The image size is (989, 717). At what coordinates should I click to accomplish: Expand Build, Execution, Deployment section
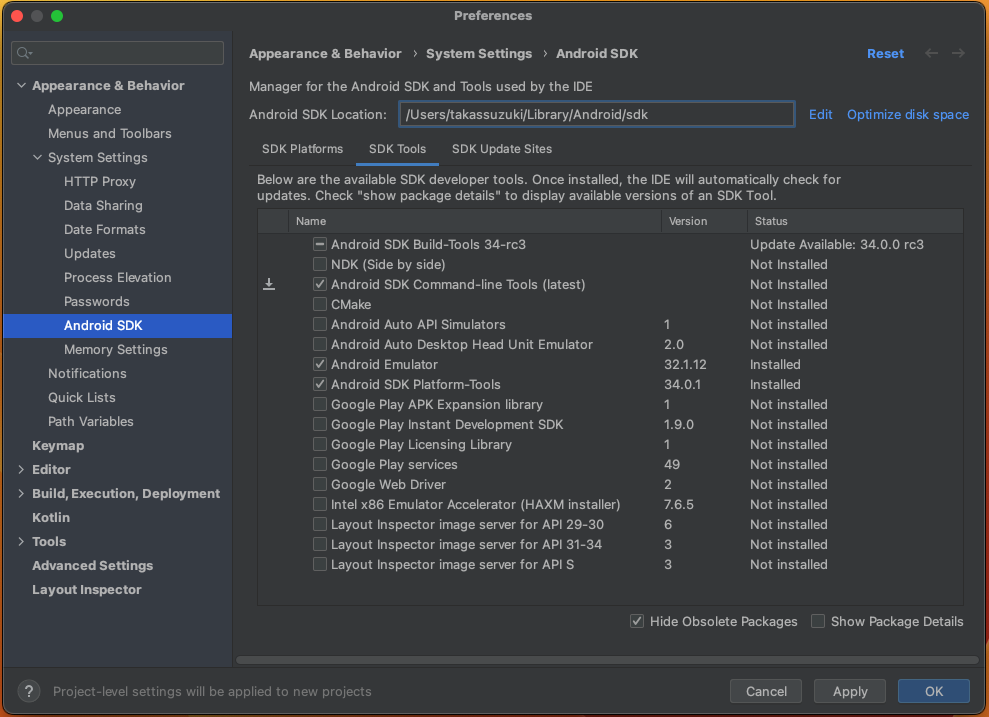22,494
